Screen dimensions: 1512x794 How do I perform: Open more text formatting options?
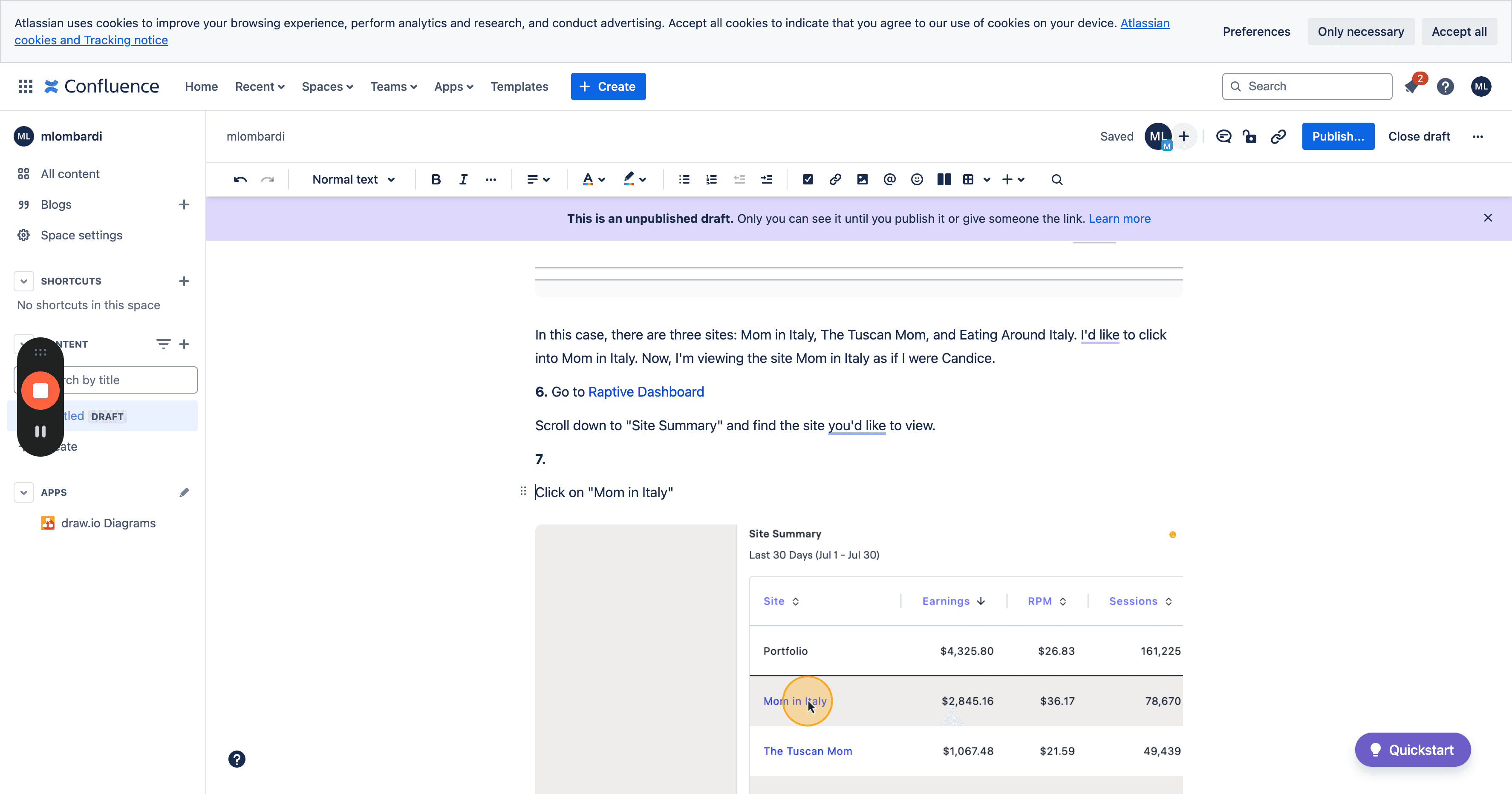coord(491,180)
